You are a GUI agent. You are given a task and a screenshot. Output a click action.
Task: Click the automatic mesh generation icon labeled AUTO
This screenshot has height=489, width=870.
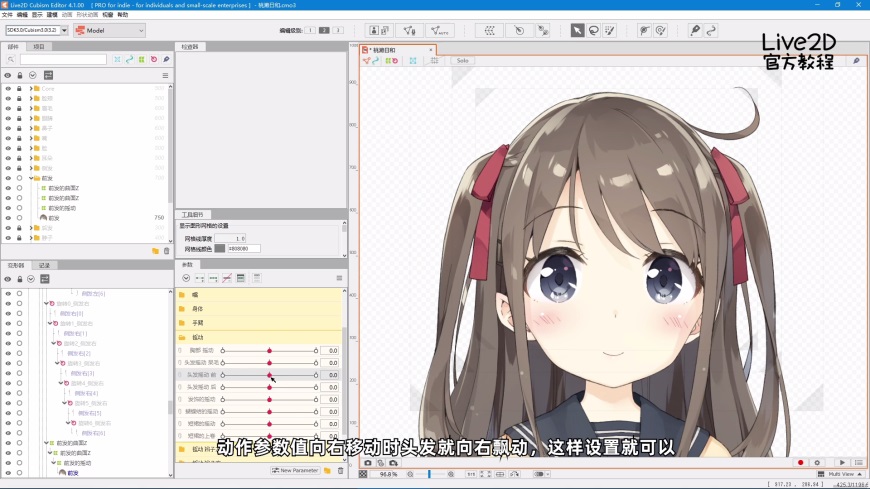coord(439,31)
